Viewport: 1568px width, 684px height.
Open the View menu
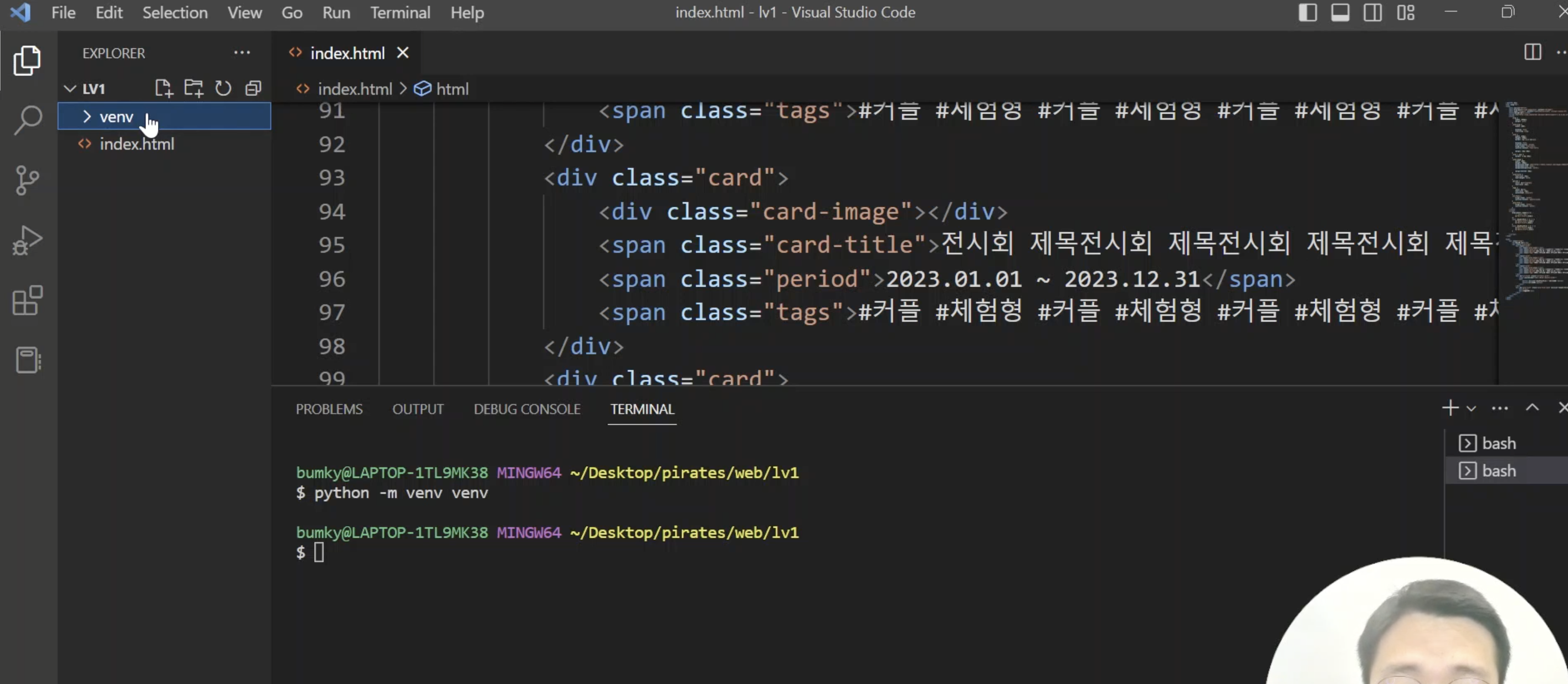pos(245,12)
